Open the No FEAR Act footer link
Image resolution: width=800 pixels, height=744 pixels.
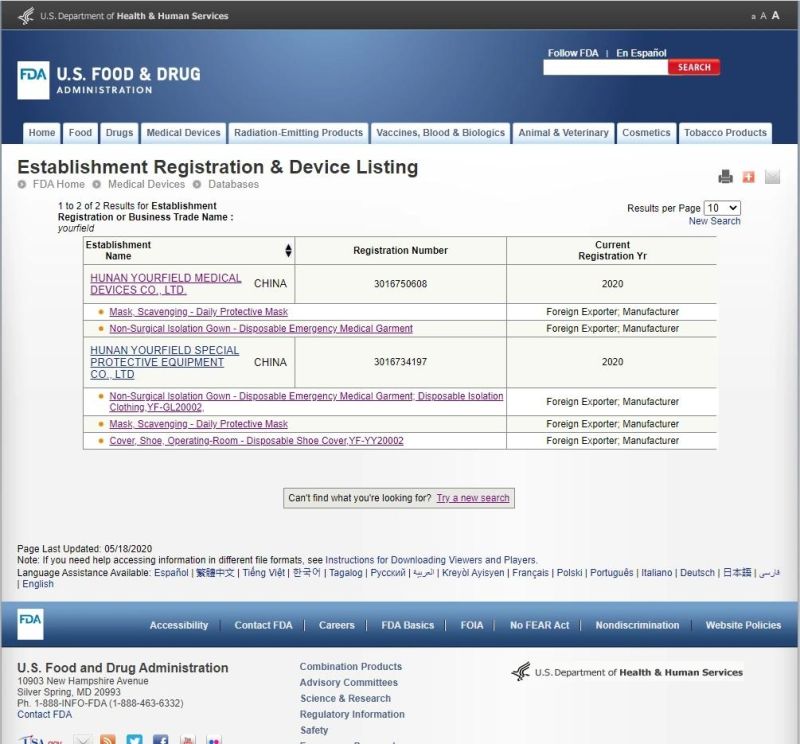point(540,625)
